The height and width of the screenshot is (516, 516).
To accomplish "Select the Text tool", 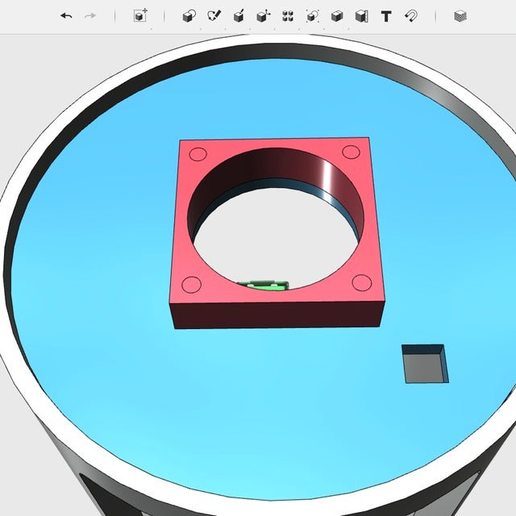I will click(386, 16).
